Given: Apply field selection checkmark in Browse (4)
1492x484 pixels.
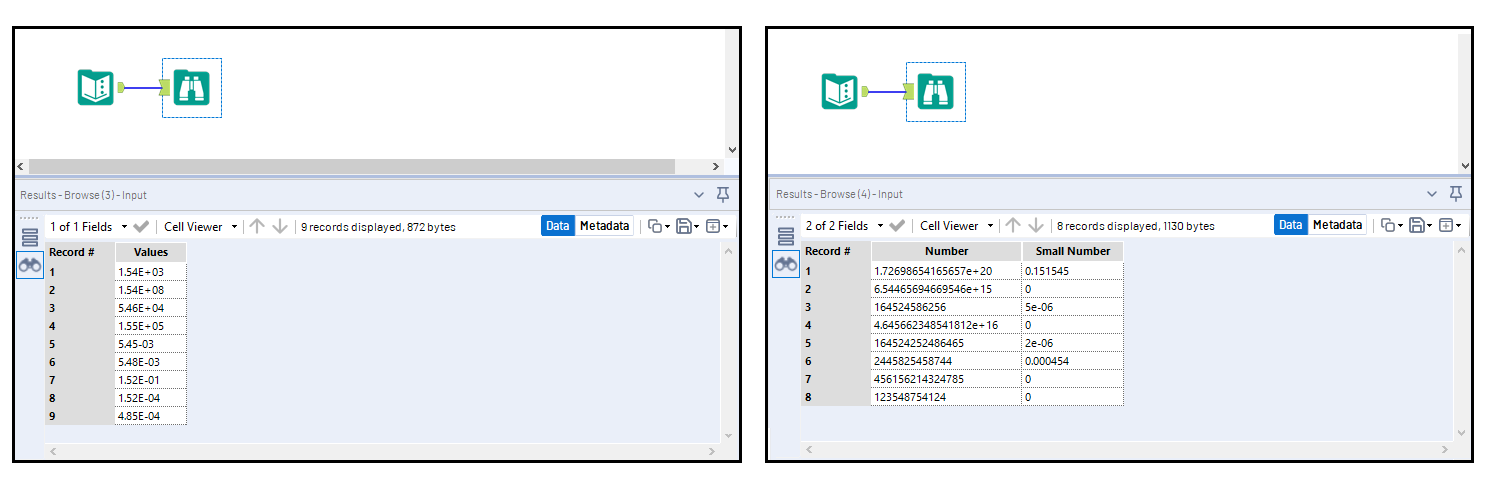Looking at the screenshot, I should [x=897, y=226].
